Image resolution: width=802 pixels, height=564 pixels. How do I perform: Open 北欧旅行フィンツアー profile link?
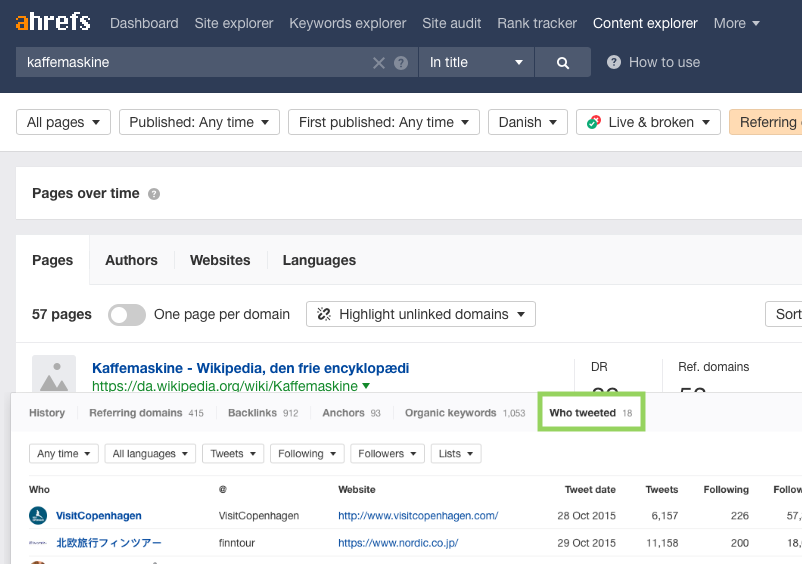tap(109, 543)
